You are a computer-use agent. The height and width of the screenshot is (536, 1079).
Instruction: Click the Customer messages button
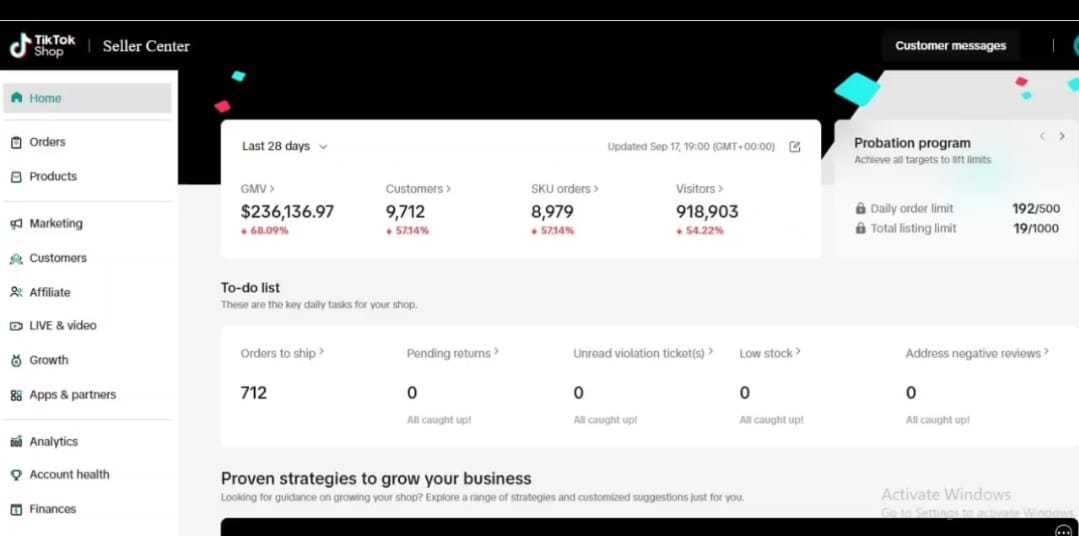coord(950,45)
